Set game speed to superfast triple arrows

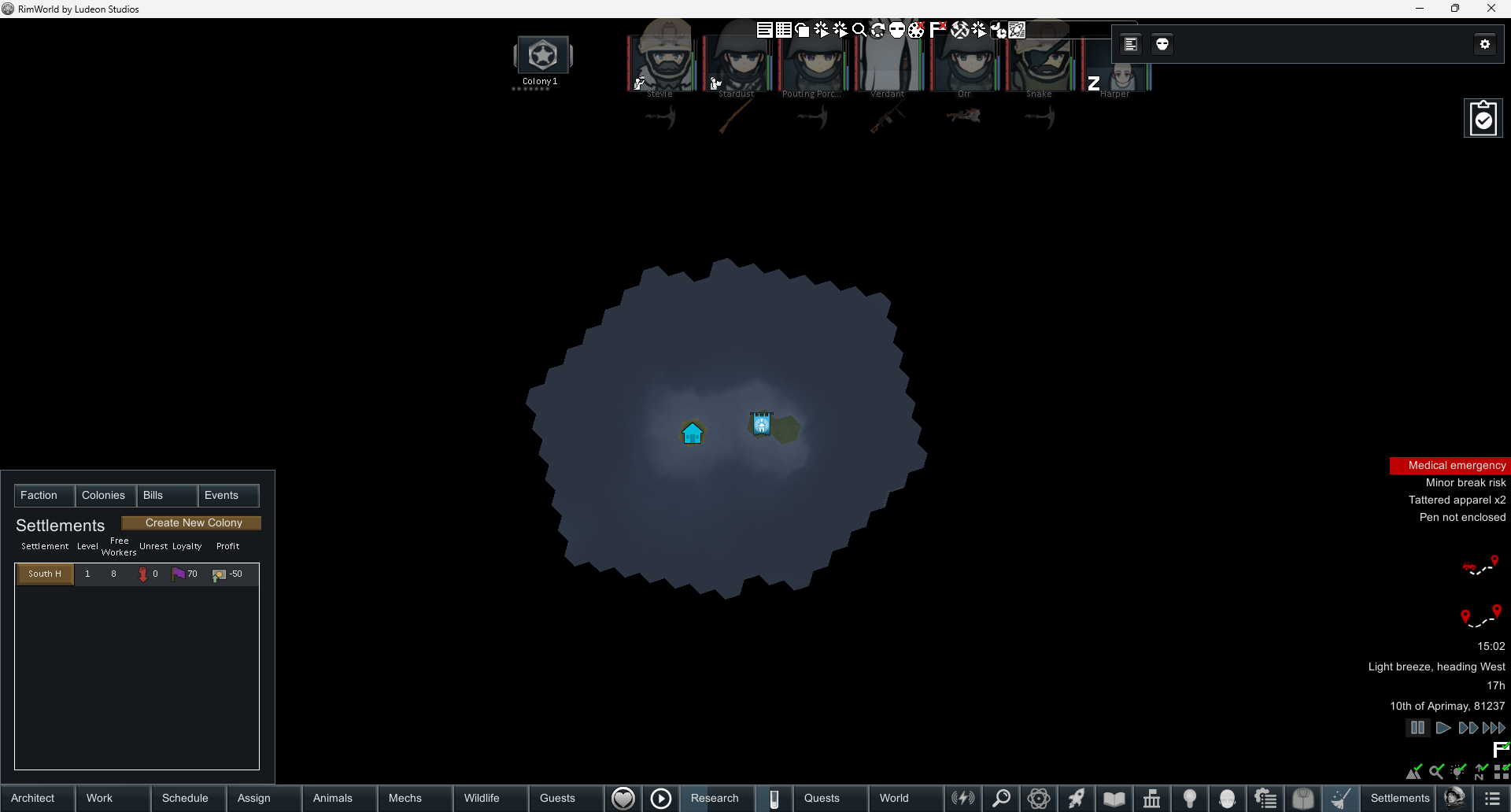[1494, 728]
